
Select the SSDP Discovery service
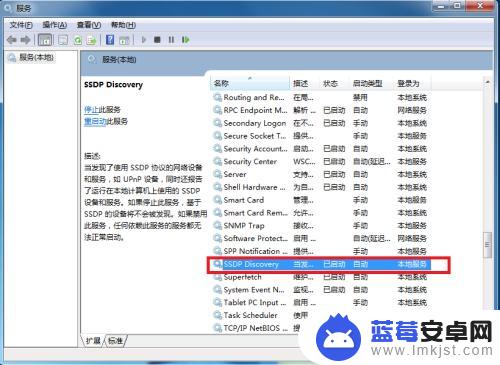(322, 264)
